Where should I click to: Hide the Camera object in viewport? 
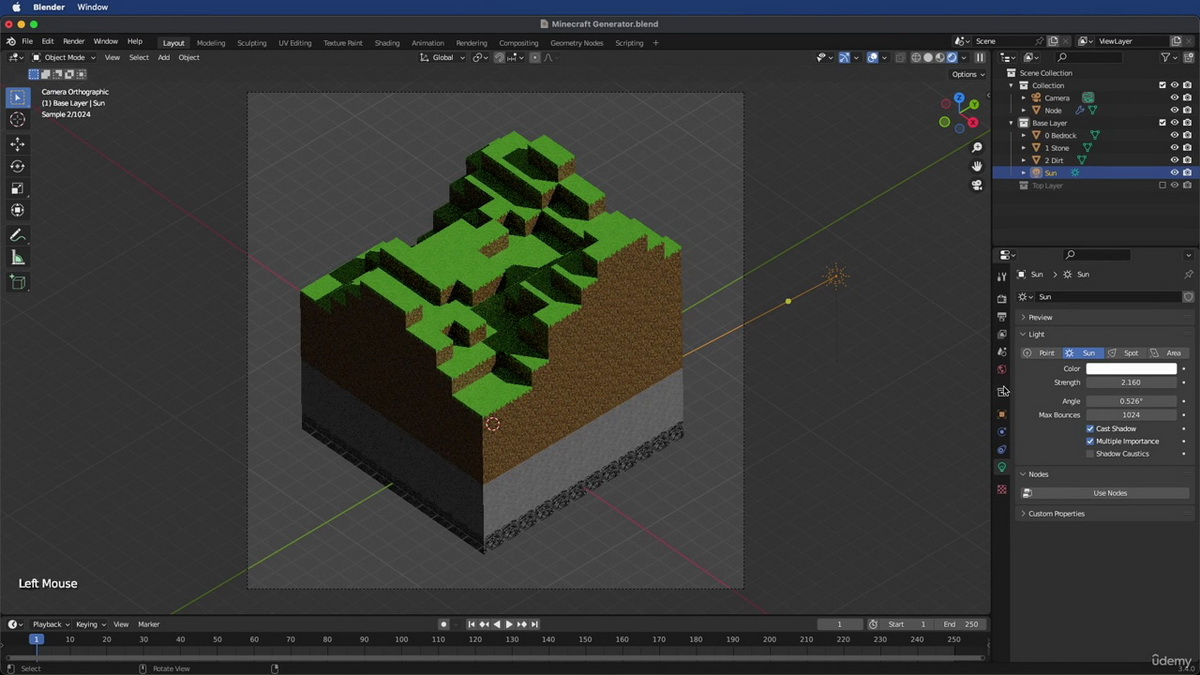[1175, 98]
